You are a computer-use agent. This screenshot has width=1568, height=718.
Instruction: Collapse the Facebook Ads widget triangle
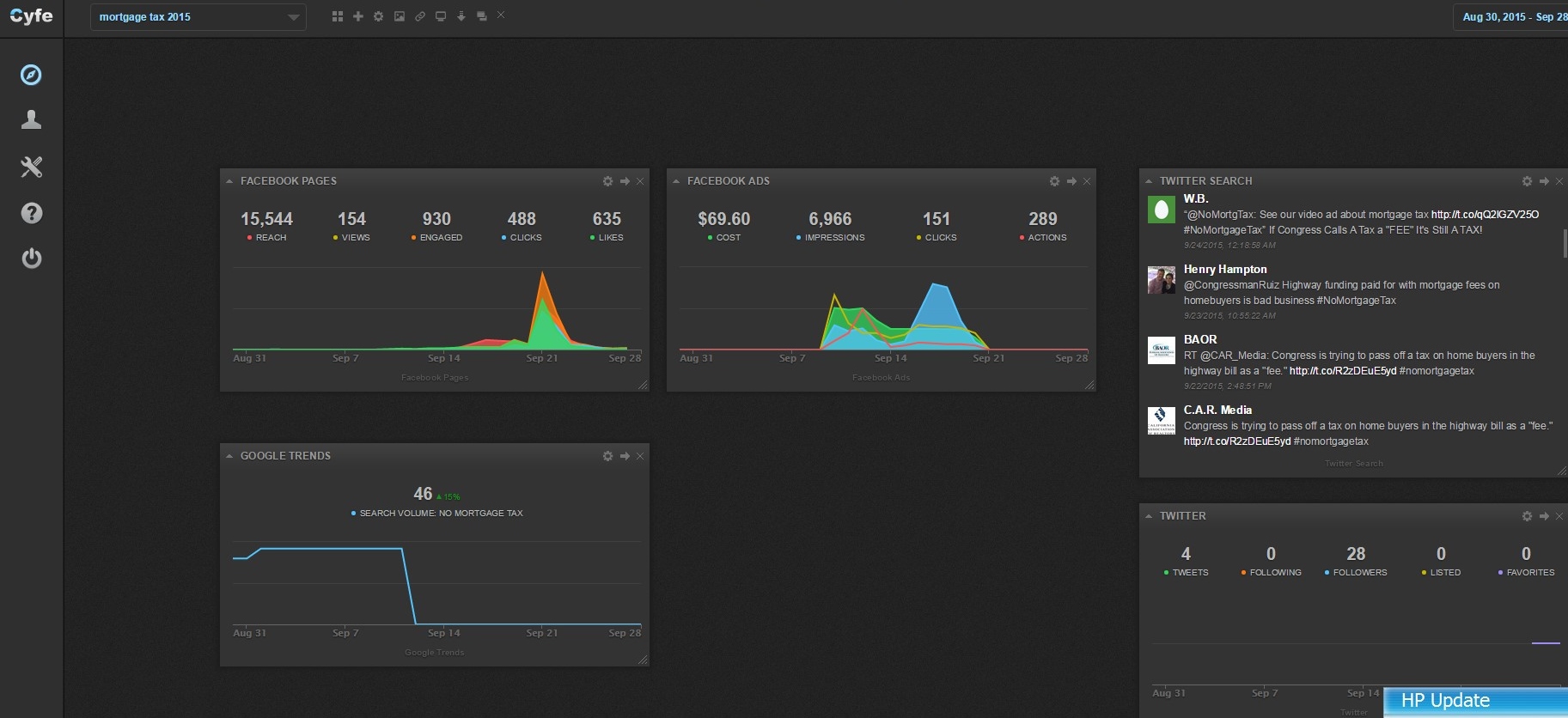pyautogui.click(x=676, y=181)
